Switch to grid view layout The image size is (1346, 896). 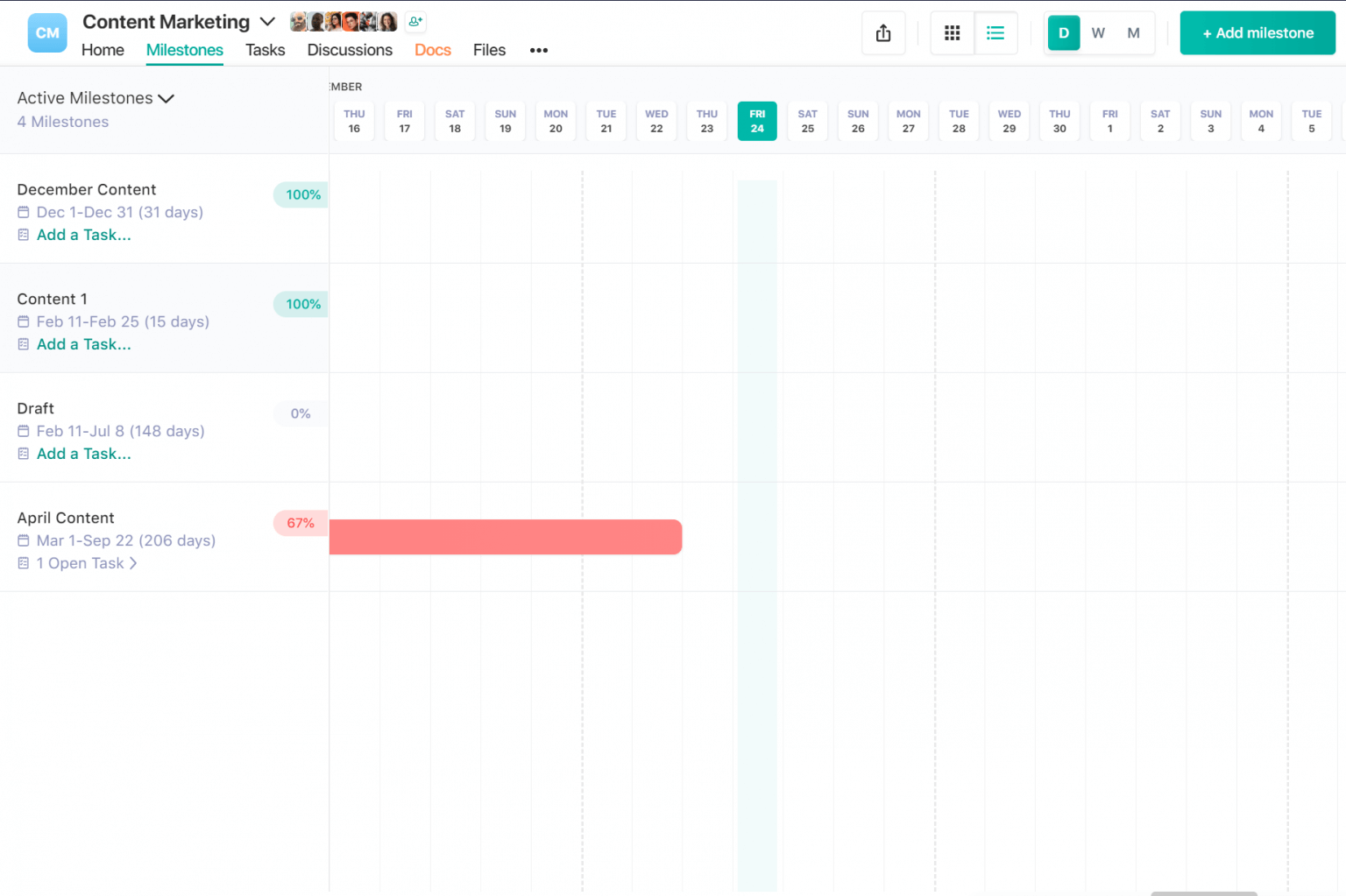[953, 32]
